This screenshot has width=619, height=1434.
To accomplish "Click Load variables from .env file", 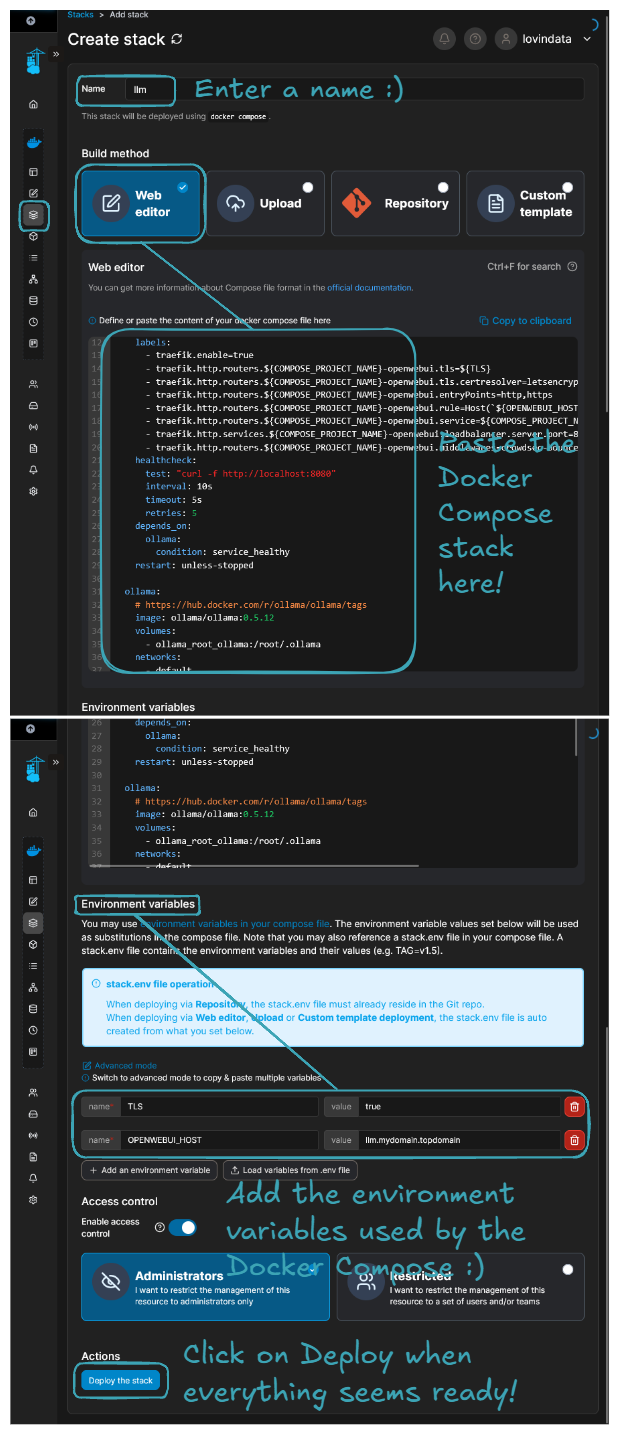I will pyautogui.click(x=289, y=1170).
